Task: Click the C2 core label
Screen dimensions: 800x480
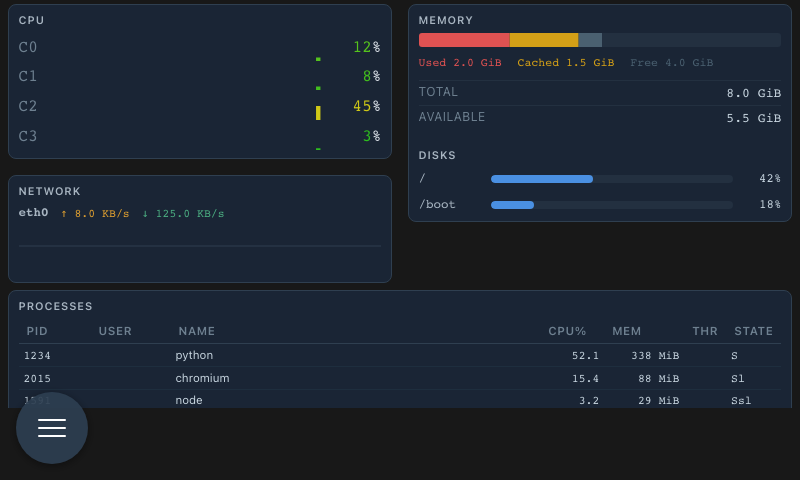Action: [x=28, y=106]
